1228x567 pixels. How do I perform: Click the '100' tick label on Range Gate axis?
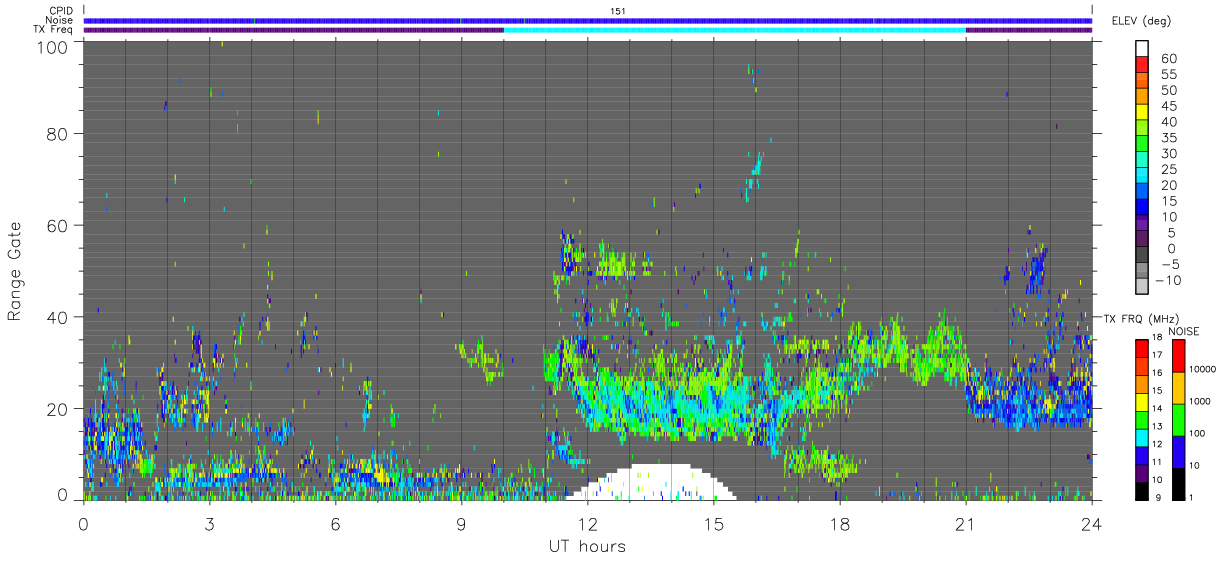tap(52, 46)
